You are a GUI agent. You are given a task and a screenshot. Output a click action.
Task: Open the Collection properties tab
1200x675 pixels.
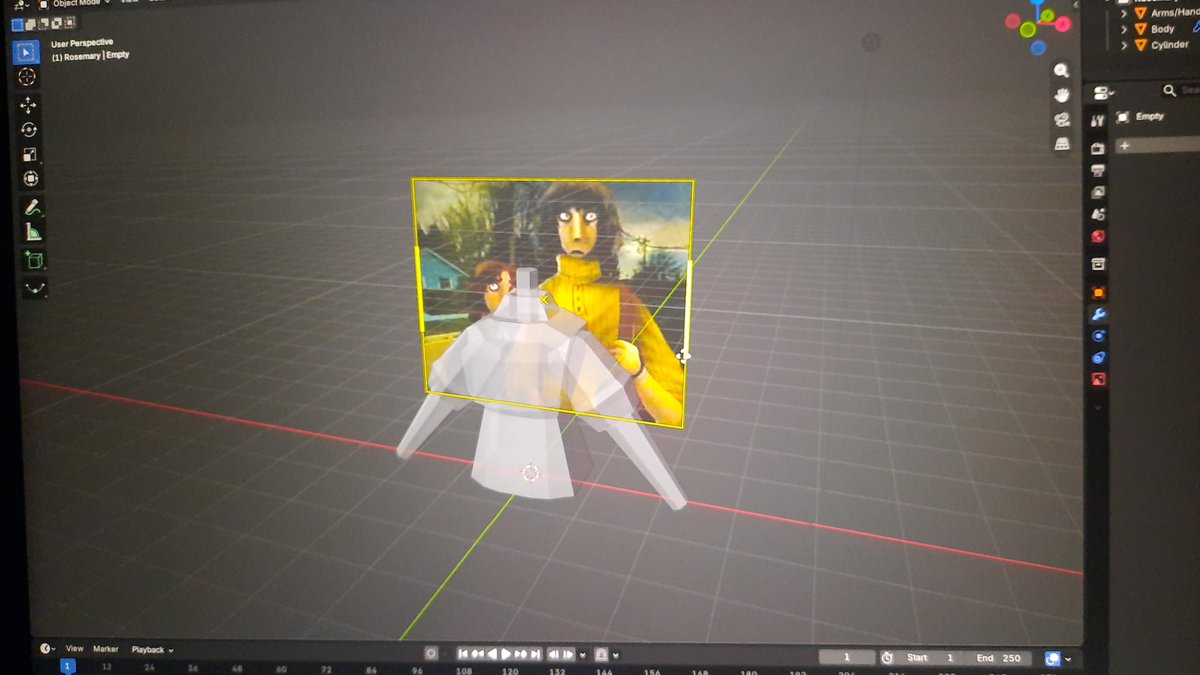click(x=1098, y=264)
